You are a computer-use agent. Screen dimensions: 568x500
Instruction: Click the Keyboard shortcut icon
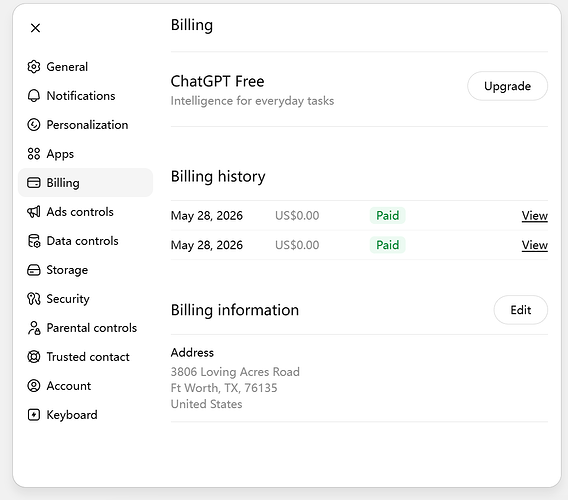coord(34,415)
